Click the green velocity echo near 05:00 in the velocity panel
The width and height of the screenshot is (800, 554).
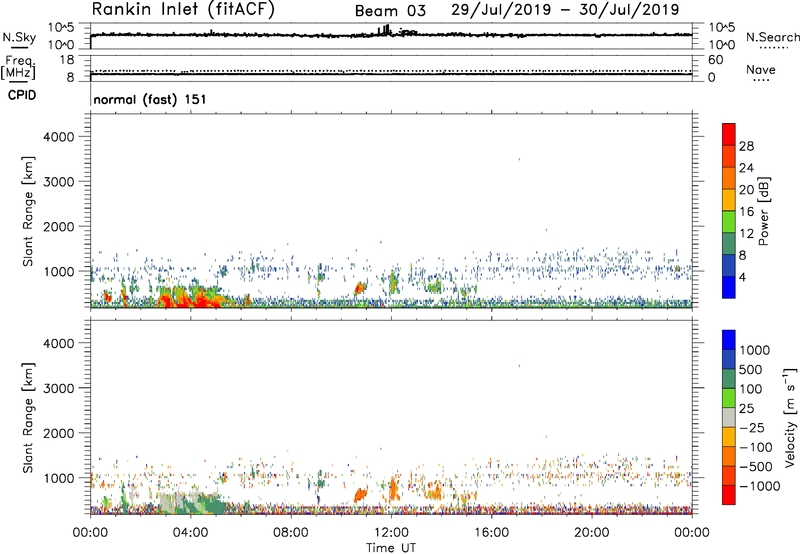pos(214,505)
